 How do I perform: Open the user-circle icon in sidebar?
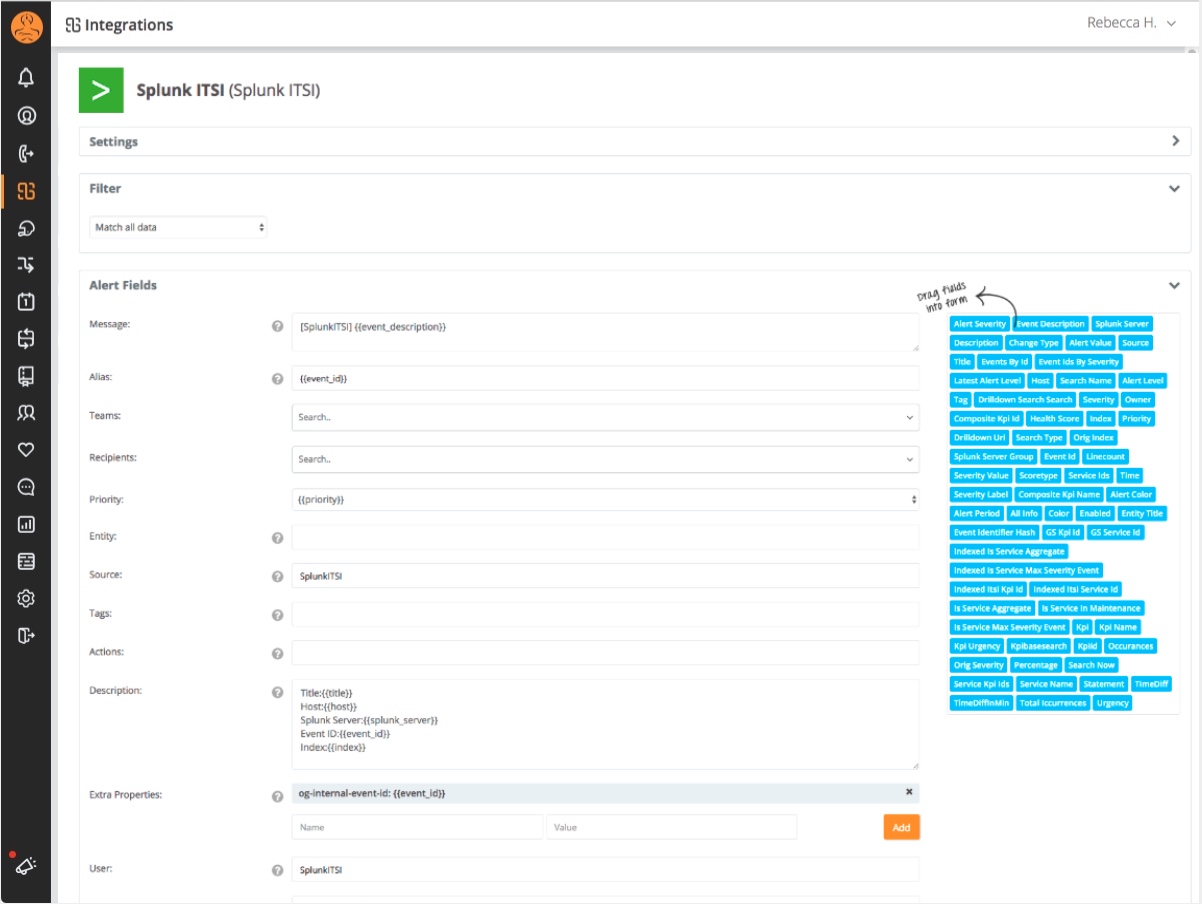point(26,116)
